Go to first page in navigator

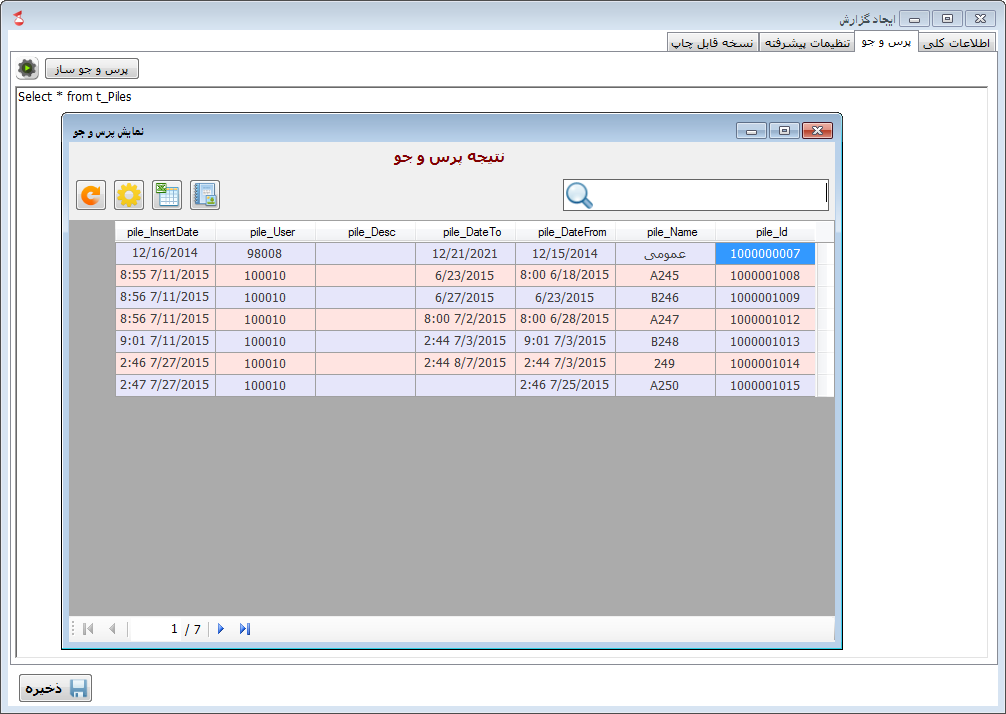(89, 629)
